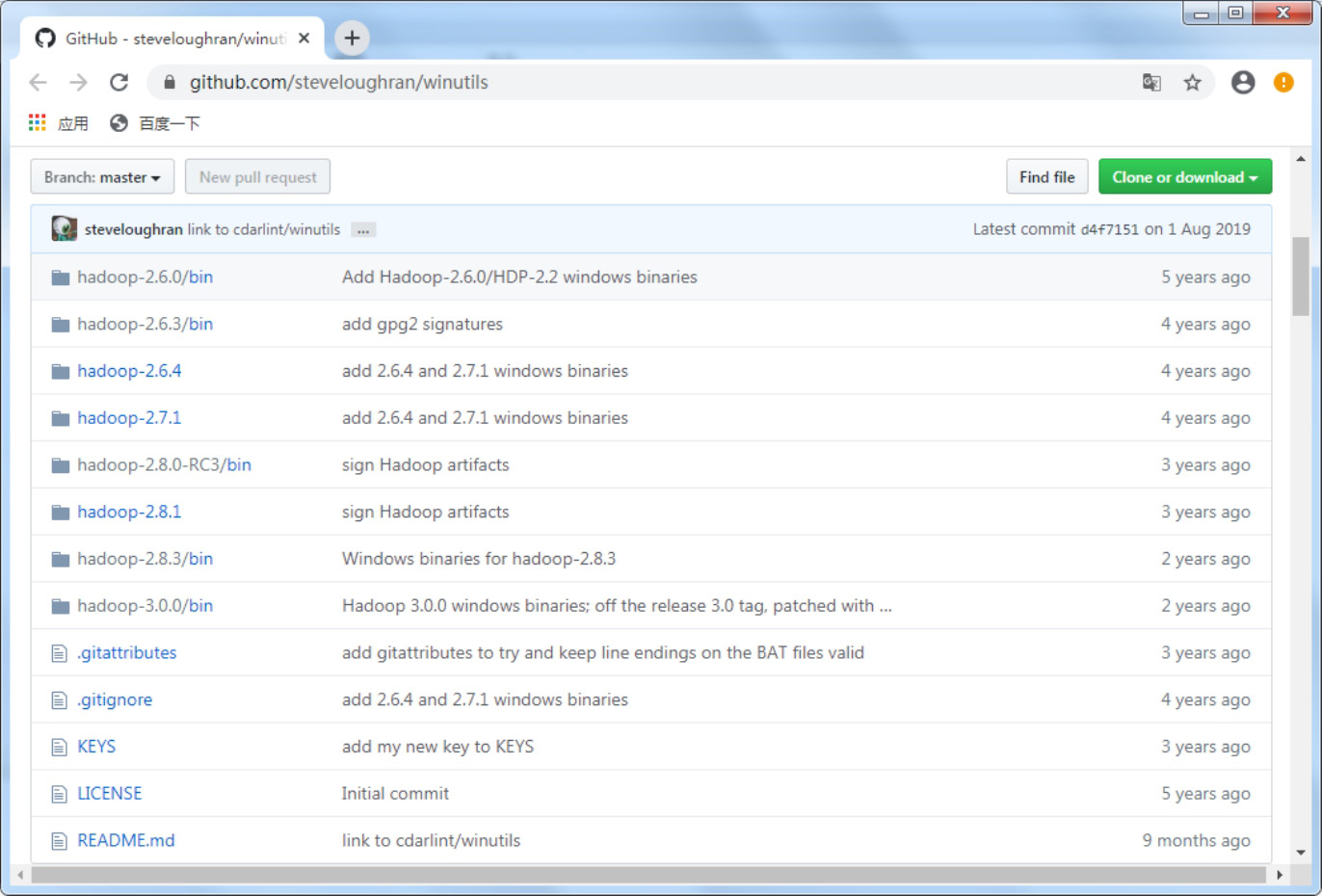Click folder icon beside hadoop-2.6.0/bin
Viewport: 1322px width, 896px height.
click(60, 277)
